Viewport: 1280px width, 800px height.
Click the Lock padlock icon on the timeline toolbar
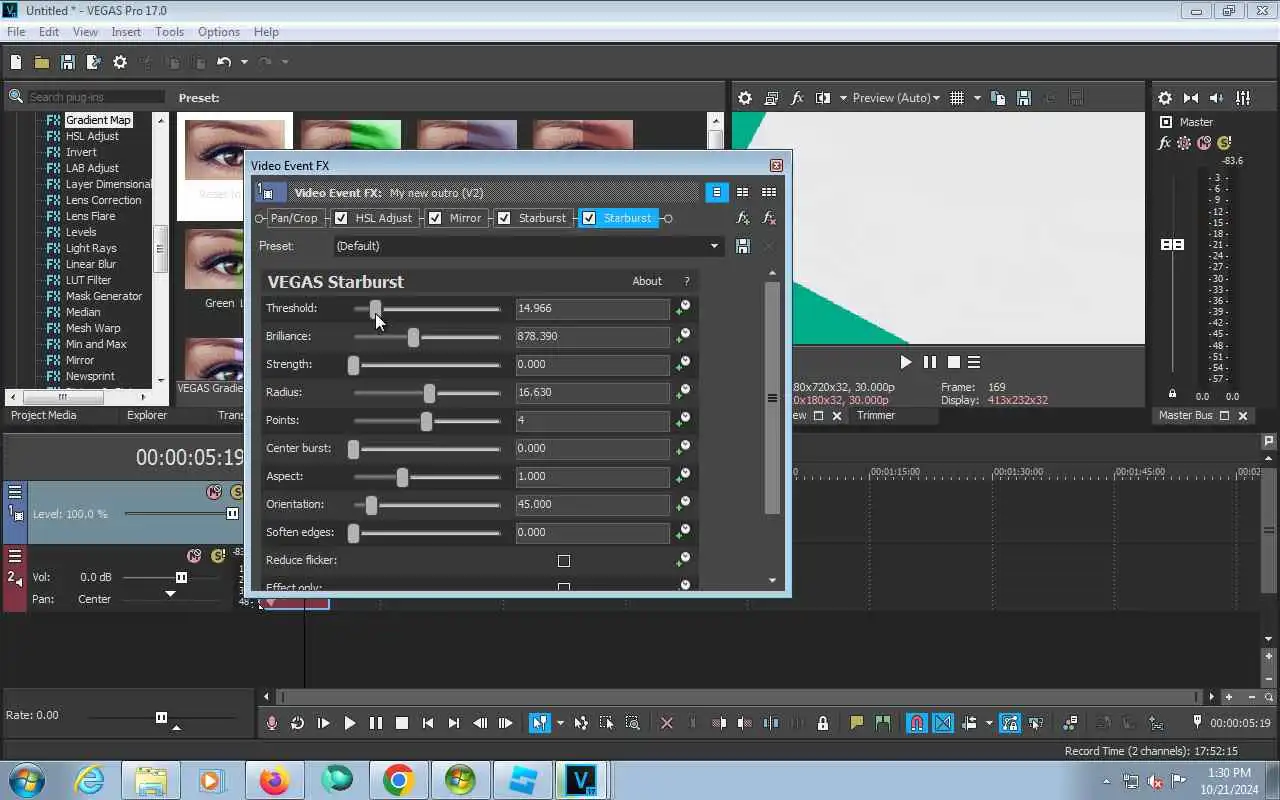tap(823, 723)
